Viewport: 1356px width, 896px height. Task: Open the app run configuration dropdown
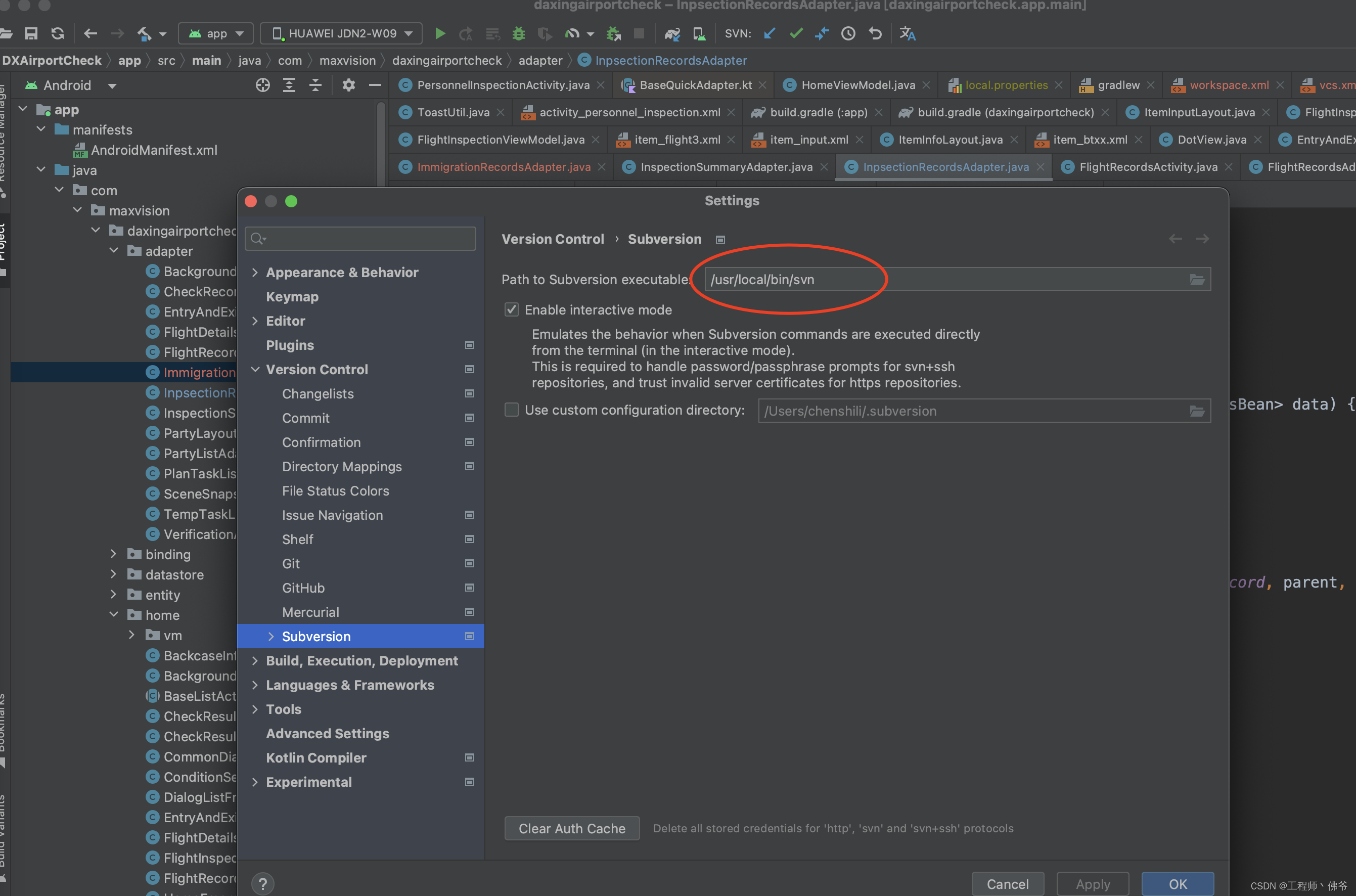216,34
